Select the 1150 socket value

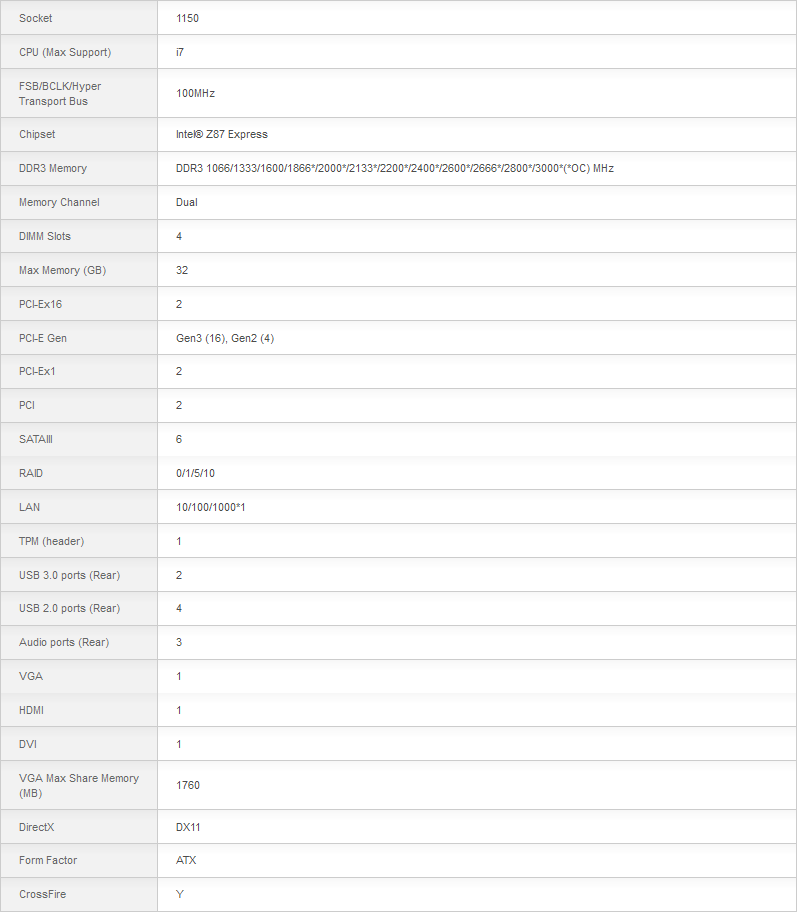coord(187,18)
